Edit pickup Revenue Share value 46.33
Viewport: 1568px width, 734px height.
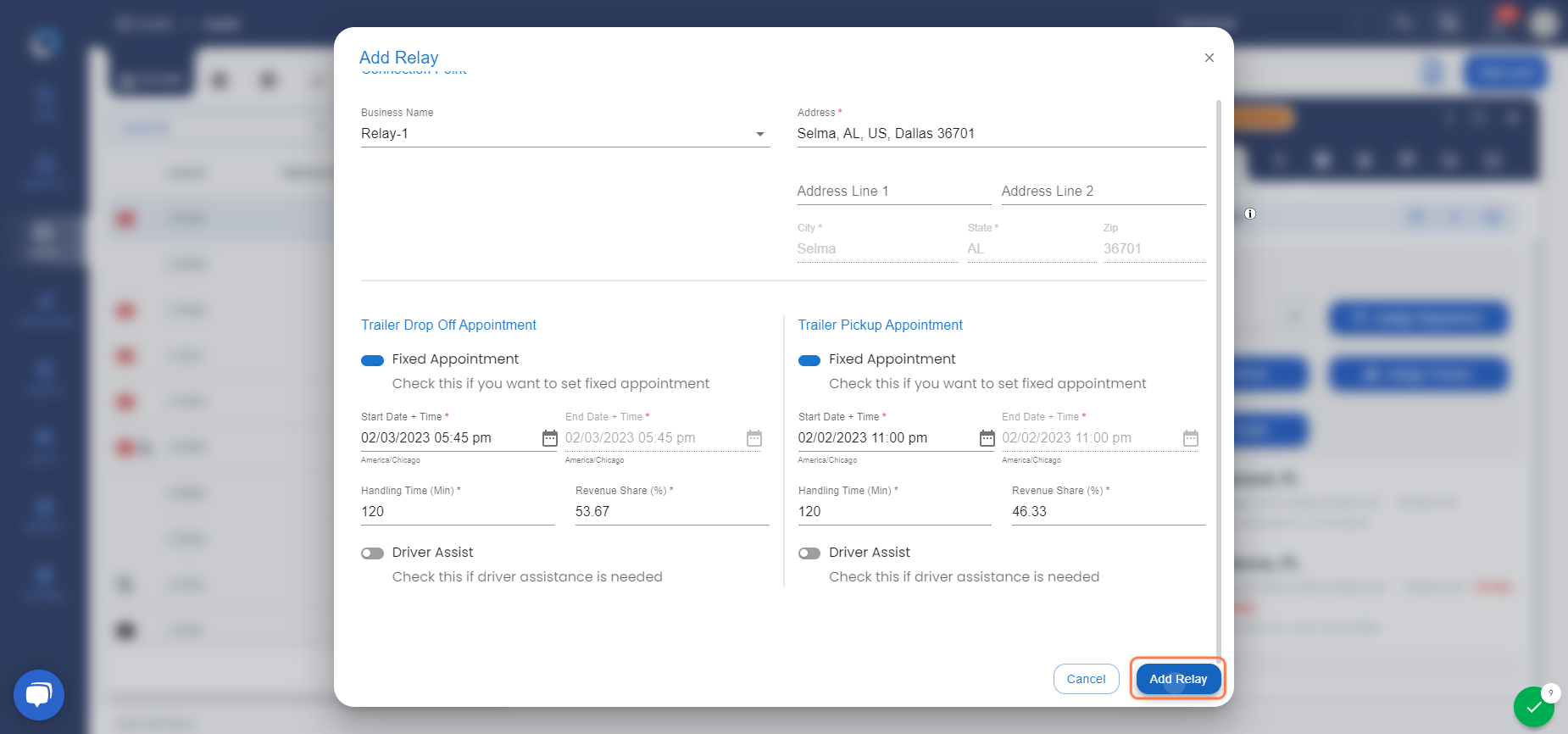[1109, 512]
